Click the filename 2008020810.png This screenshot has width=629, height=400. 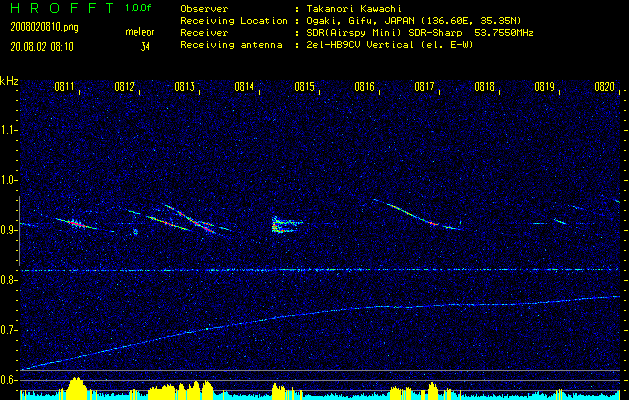click(45, 27)
